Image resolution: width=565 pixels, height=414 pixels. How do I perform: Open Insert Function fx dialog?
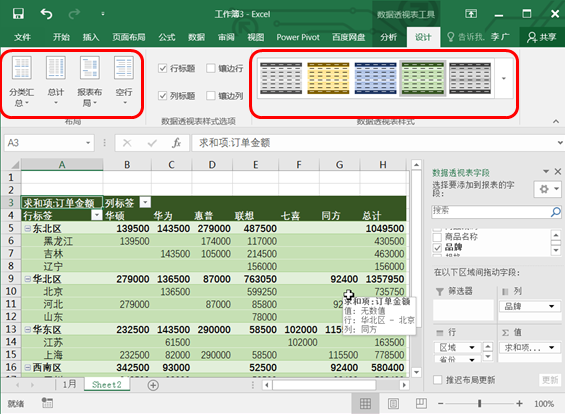tap(176, 143)
